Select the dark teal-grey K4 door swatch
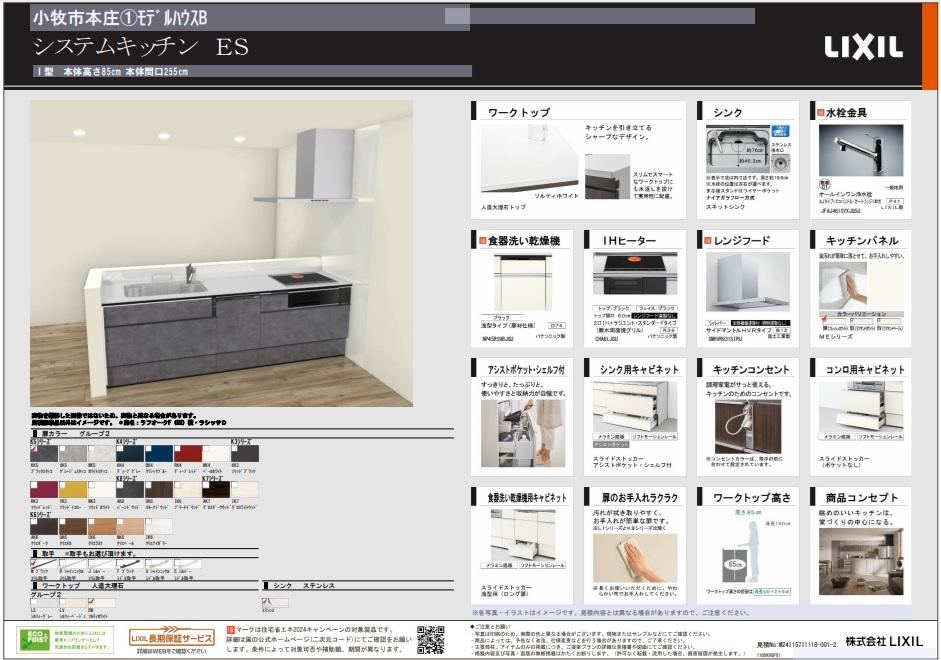This screenshot has width=941, height=660. point(130,453)
